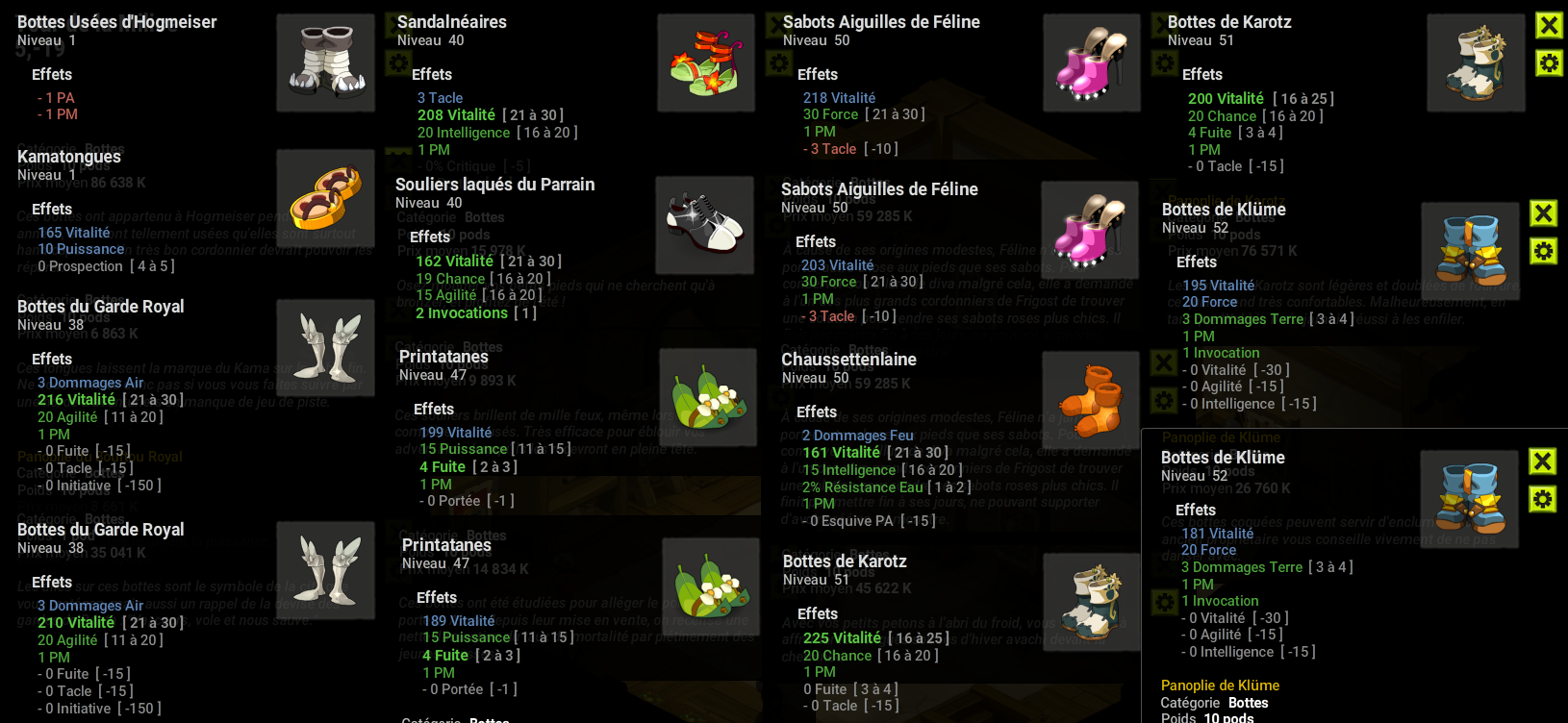1568x723 pixels.
Task: Click the Bottes de Karotz icon with 225 Vitalité
Action: pyautogui.click(x=1092, y=602)
